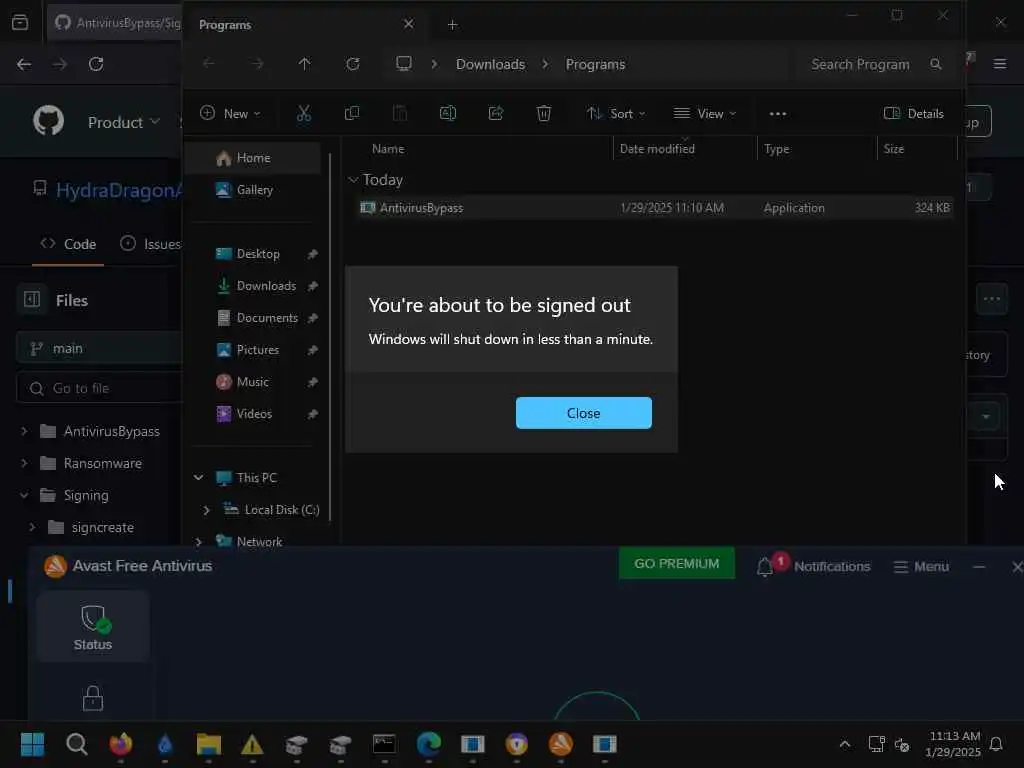Add a new Explorer tab

pyautogui.click(x=453, y=25)
